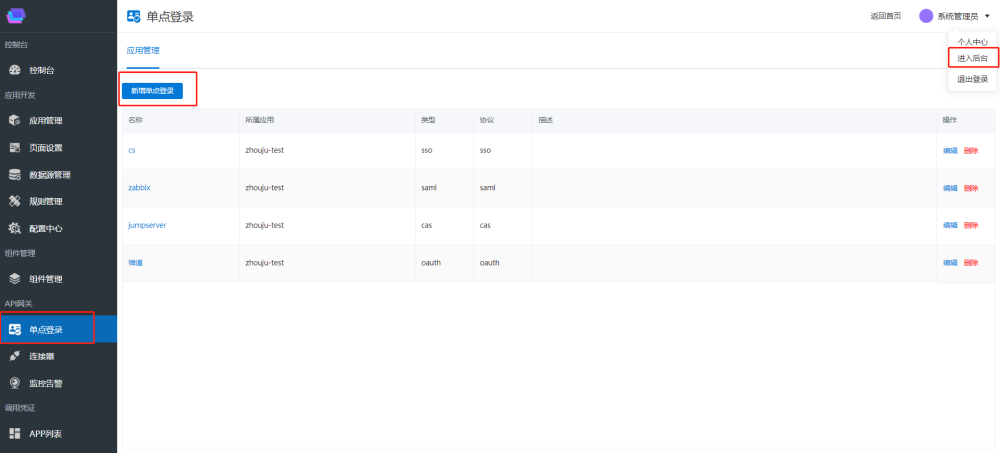Viewport: 1000px width, 453px height.
Task: Click the 新增单点登录 button
Action: click(x=152, y=91)
